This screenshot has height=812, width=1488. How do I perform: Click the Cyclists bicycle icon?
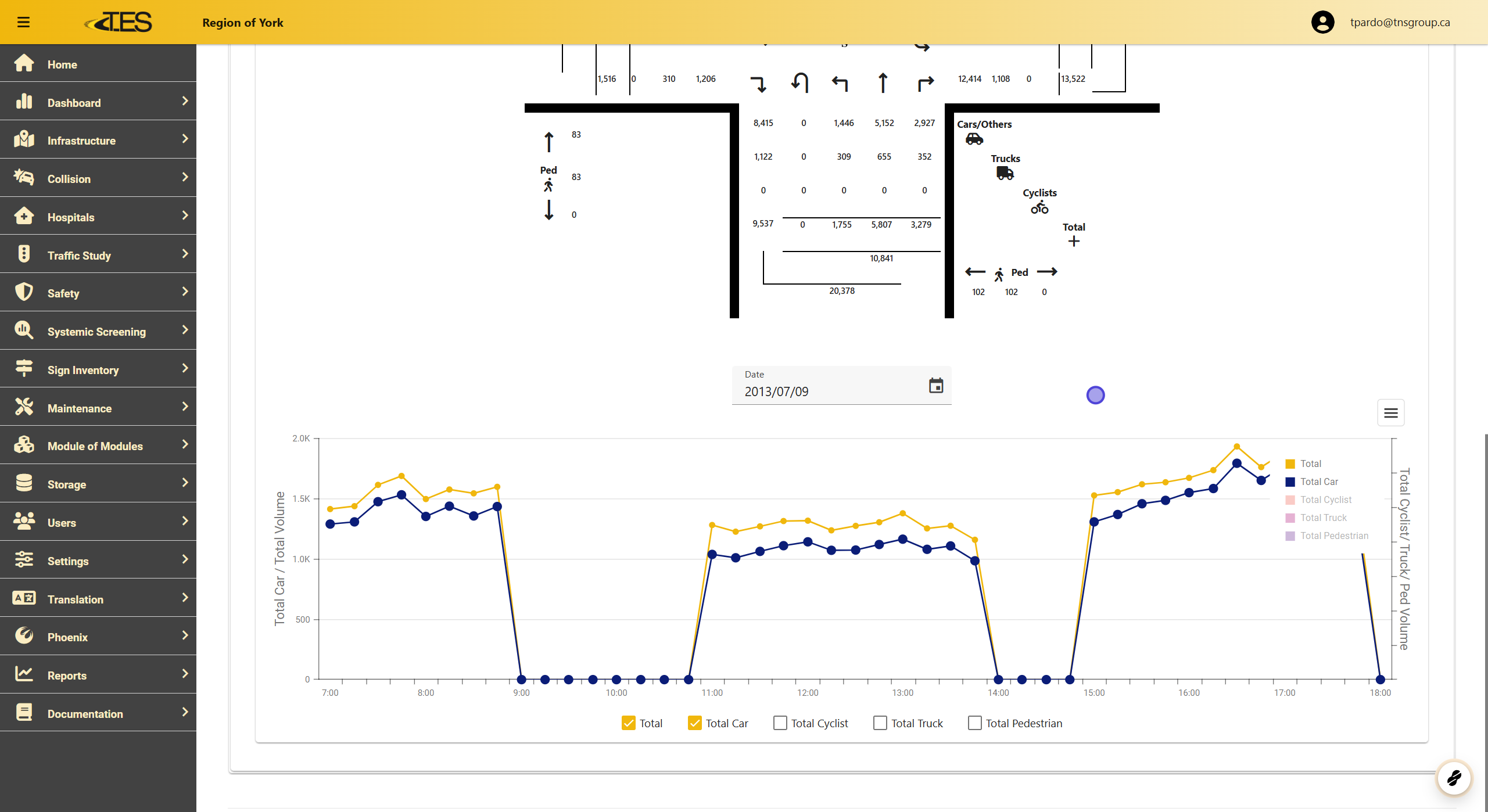pos(1039,207)
